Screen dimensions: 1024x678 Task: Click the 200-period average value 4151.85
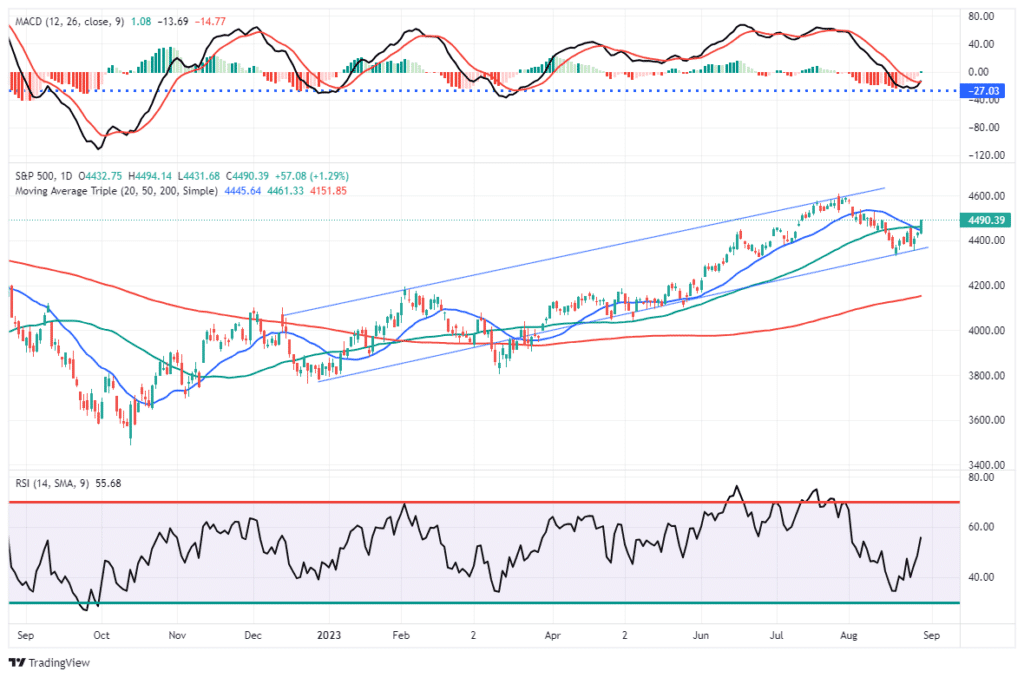[x=328, y=191]
